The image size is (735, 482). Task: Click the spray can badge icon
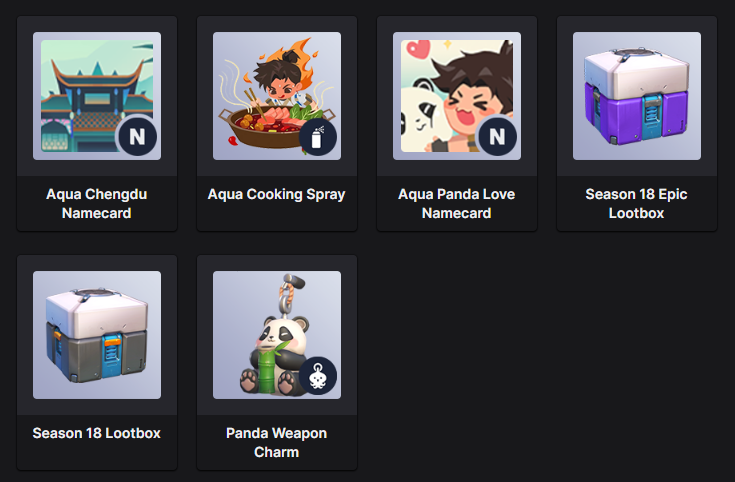click(317, 136)
